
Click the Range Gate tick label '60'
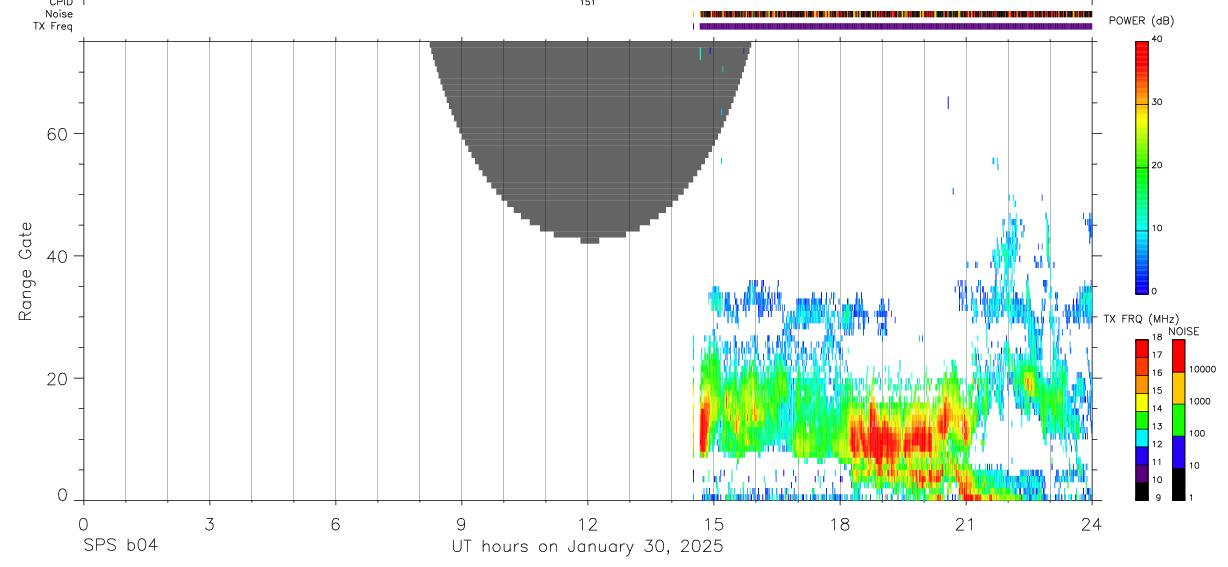tap(55, 134)
